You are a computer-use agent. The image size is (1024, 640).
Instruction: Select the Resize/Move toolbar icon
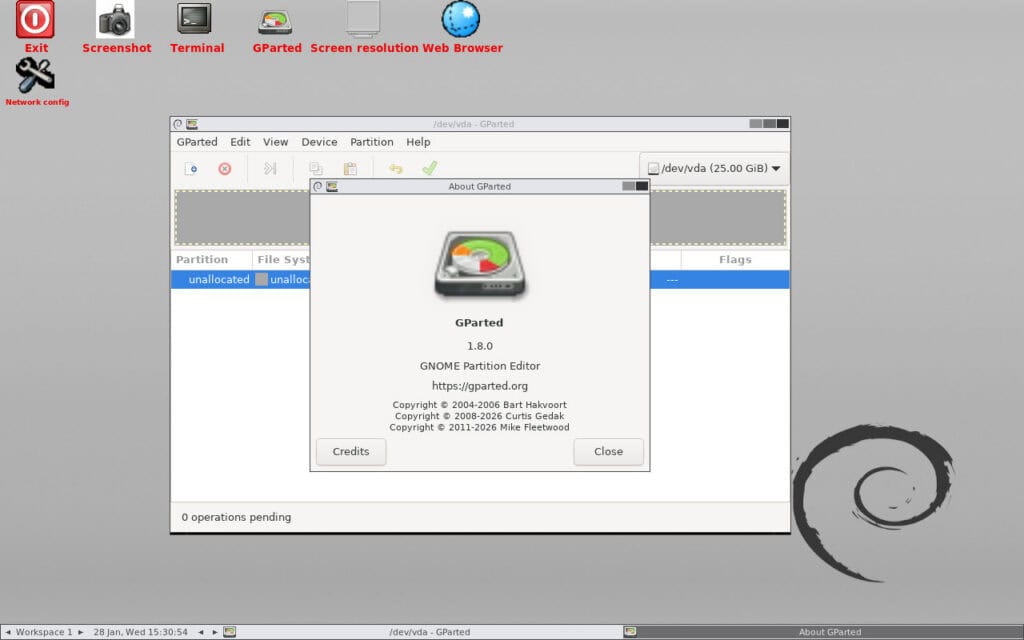coord(270,168)
